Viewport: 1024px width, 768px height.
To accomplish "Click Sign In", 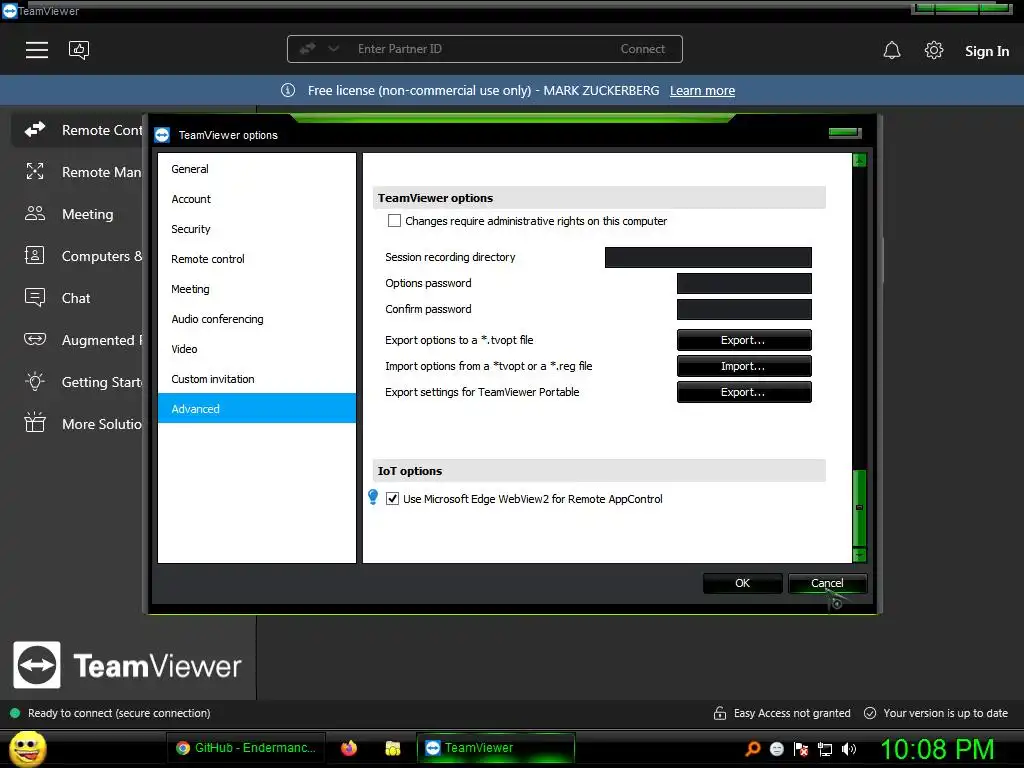I will (x=987, y=51).
